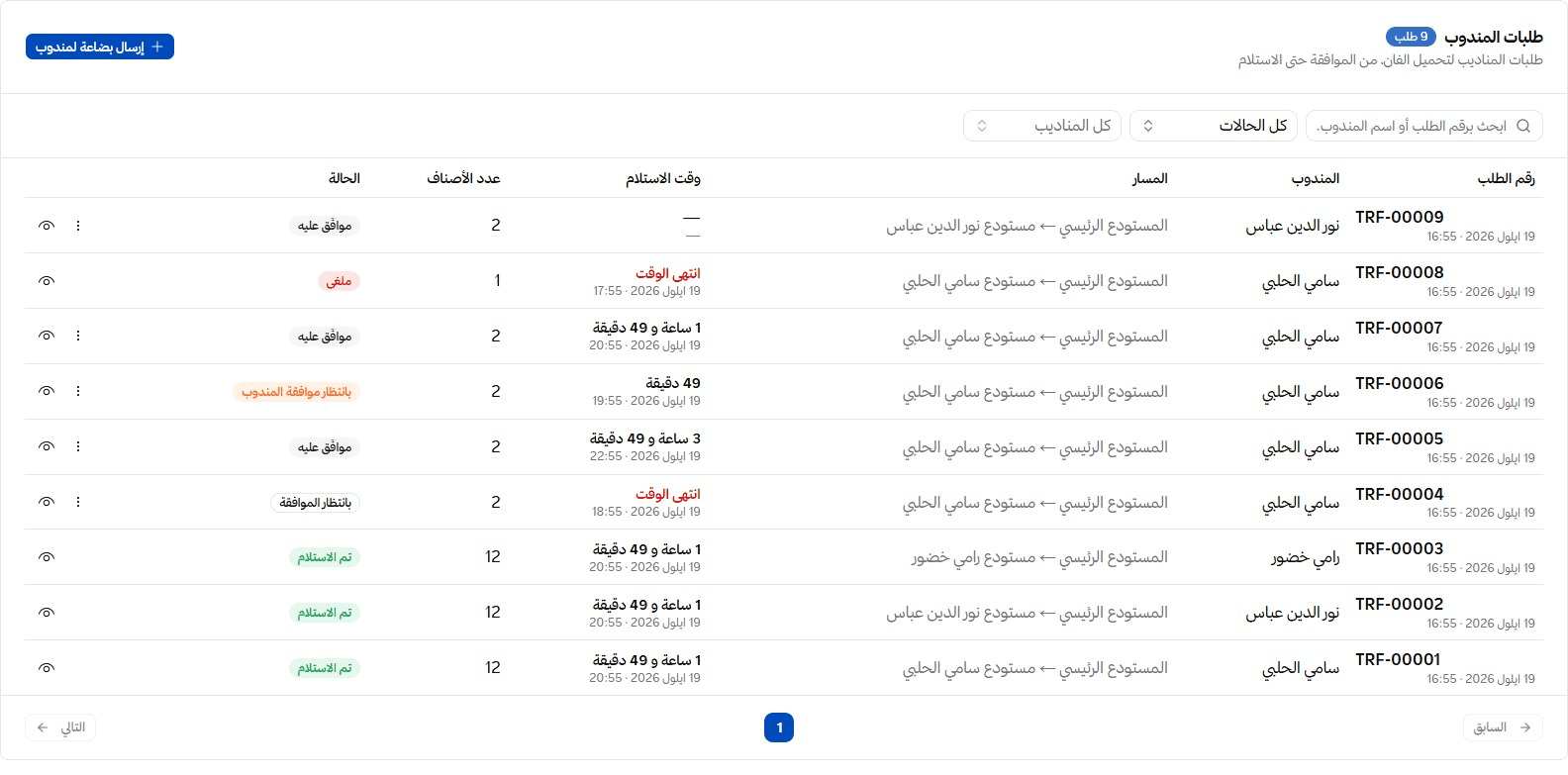
Task: Click the search magnifier icon
Action: pos(1523,126)
